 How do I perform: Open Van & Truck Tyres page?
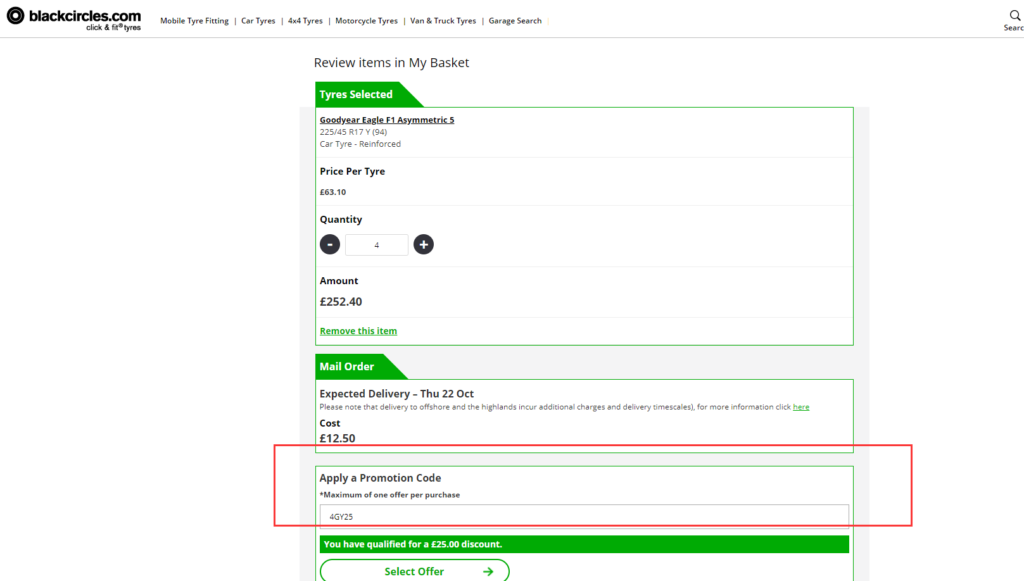443,21
